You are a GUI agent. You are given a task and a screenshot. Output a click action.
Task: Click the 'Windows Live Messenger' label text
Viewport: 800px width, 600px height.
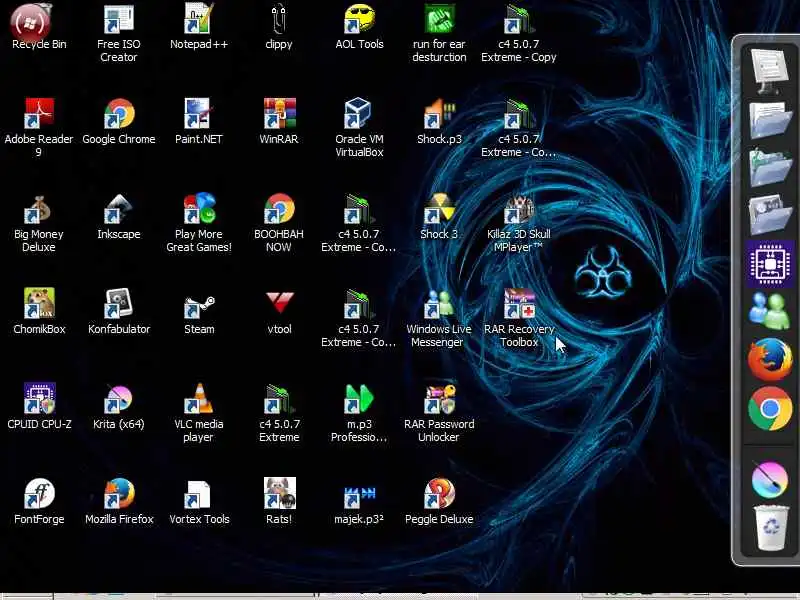(439, 335)
